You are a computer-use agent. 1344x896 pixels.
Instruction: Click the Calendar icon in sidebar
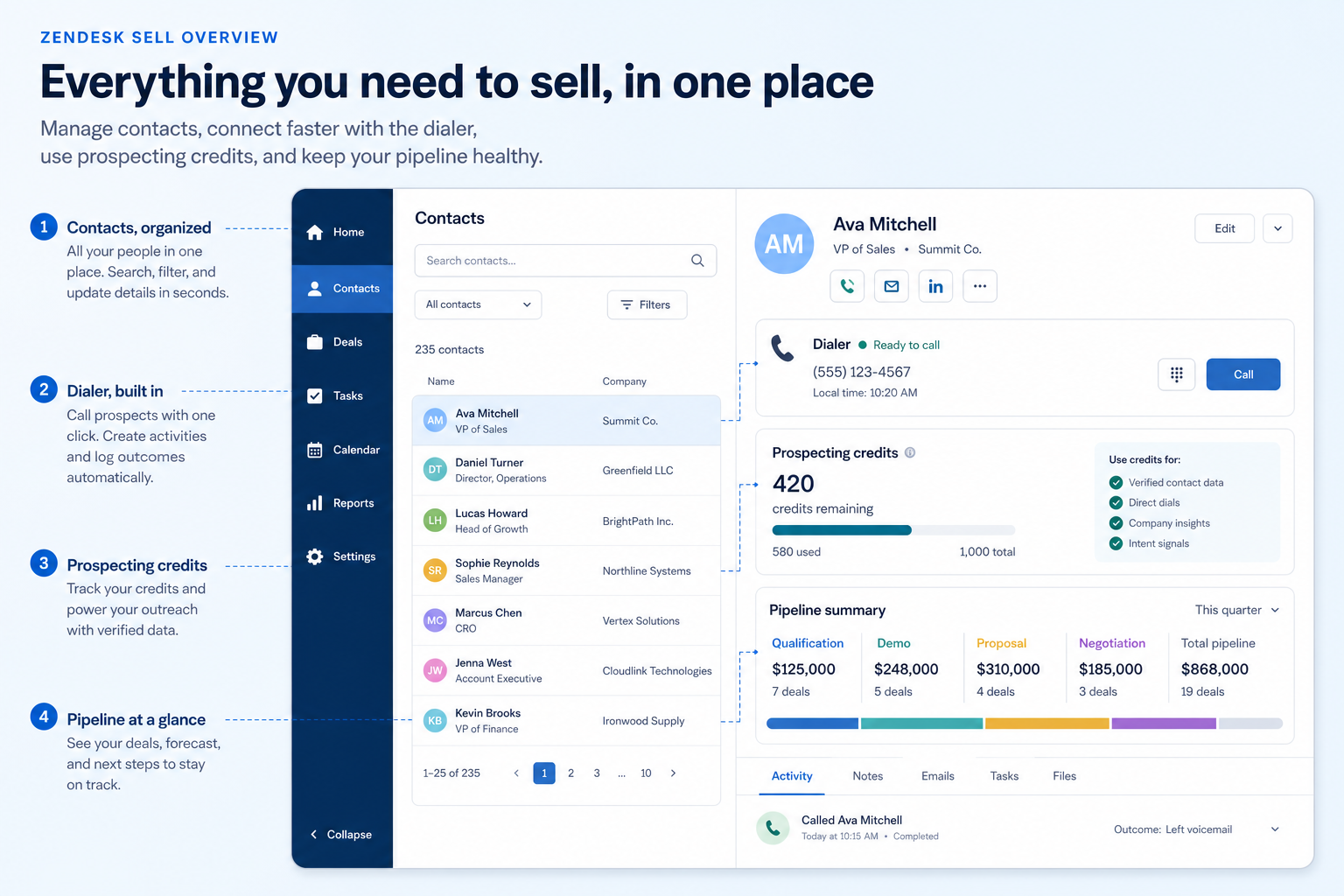(315, 450)
